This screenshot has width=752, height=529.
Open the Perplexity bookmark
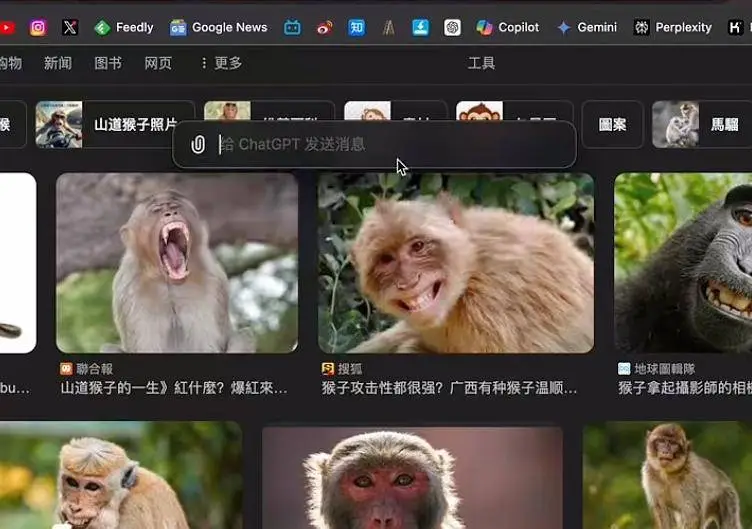[673, 27]
